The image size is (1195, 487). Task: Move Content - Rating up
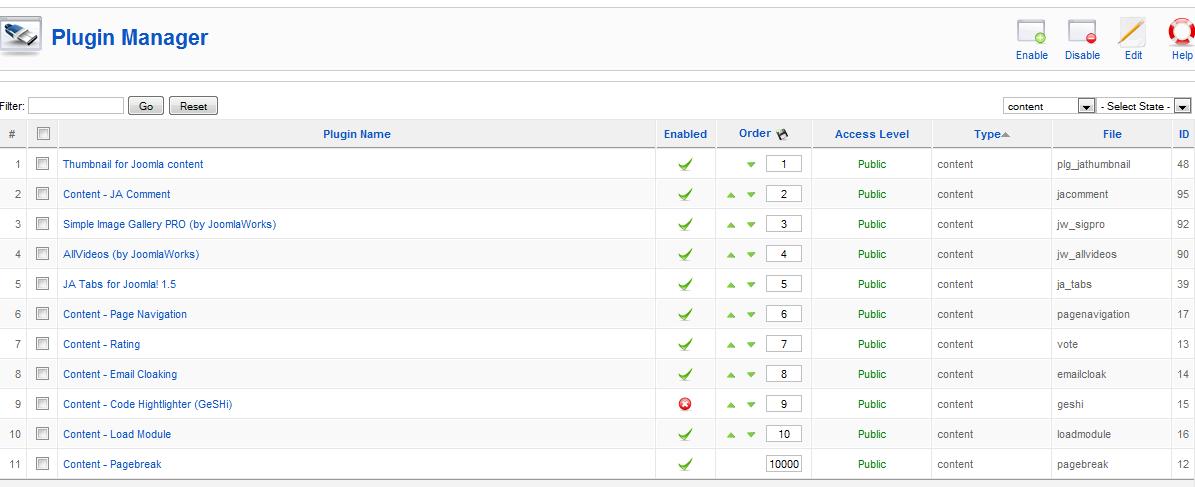[731, 344]
